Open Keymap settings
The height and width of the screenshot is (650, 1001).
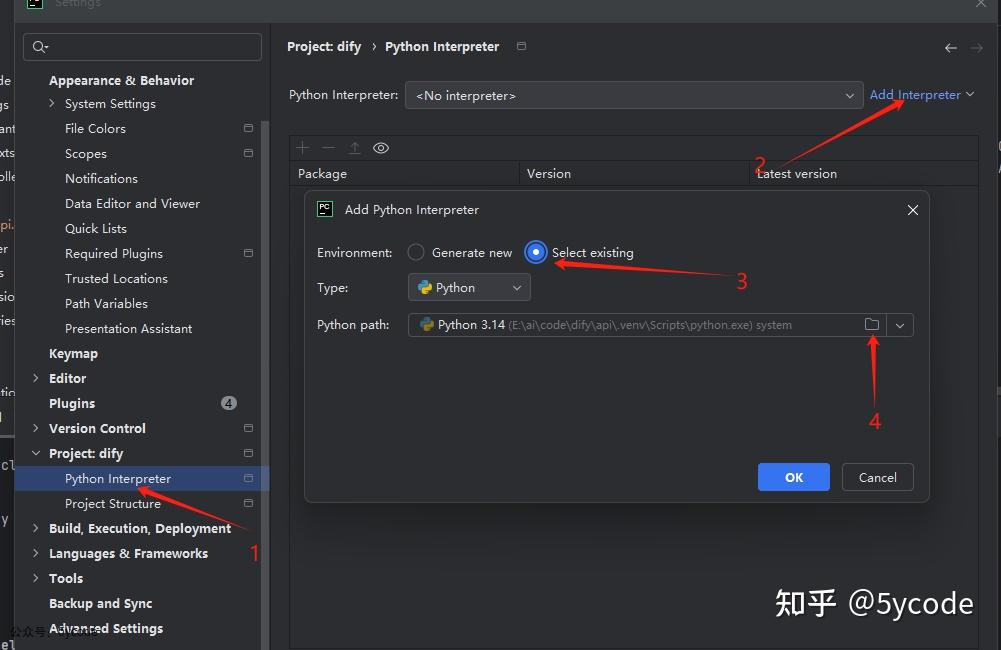point(73,353)
